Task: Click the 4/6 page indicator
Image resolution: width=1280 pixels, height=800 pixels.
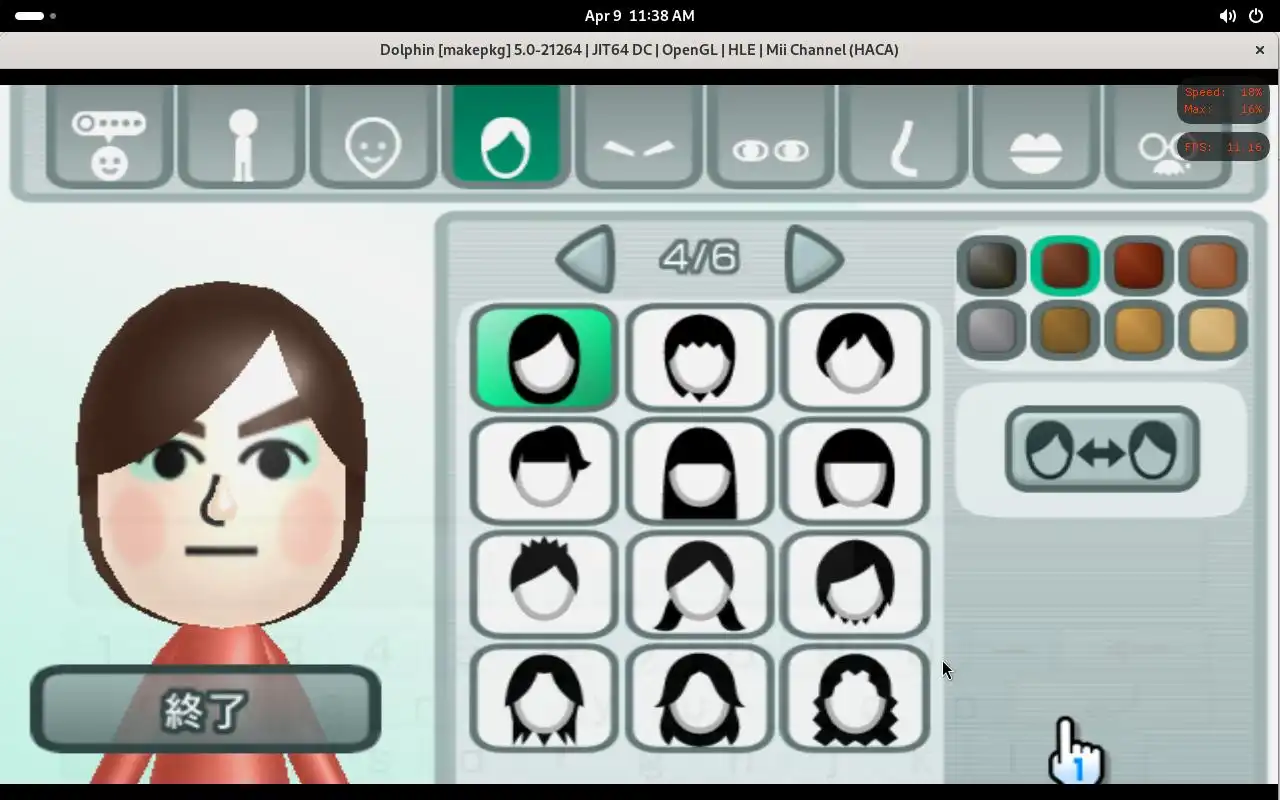Action: pos(699,258)
